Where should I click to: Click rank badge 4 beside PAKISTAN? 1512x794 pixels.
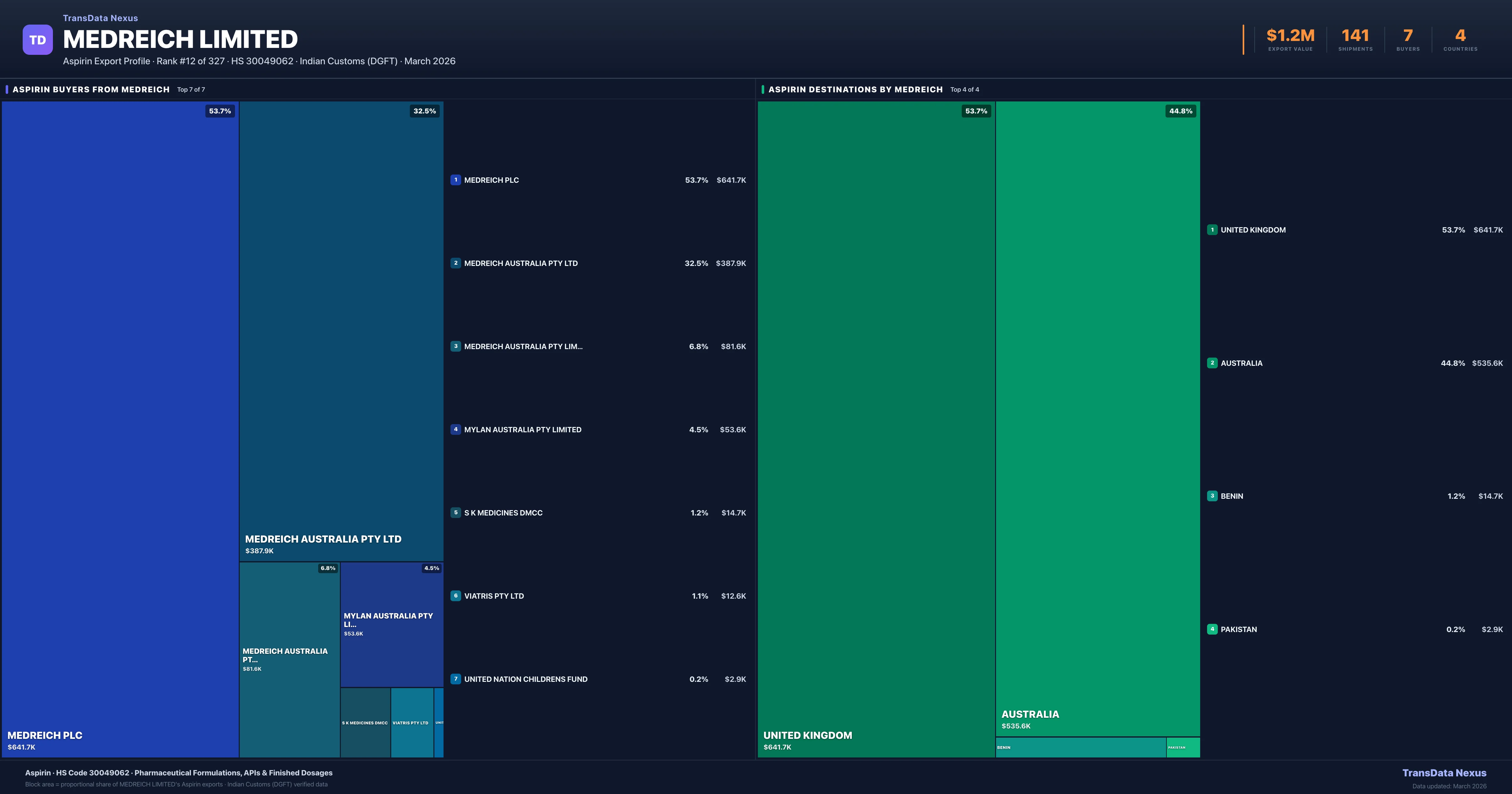pyautogui.click(x=1212, y=629)
